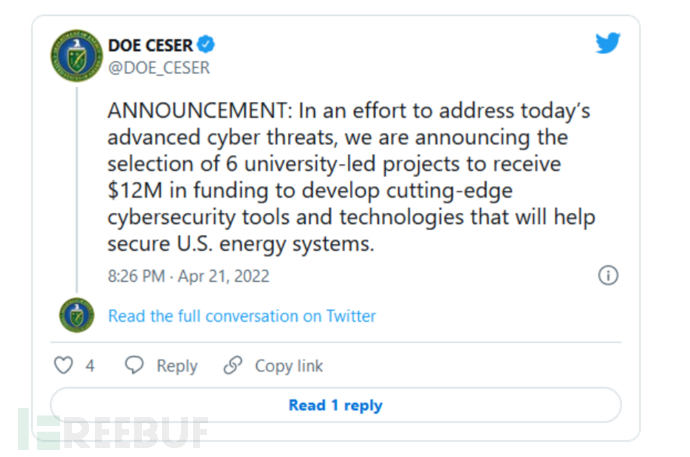
Task: Like the tweet with the heart icon
Action: (64, 366)
